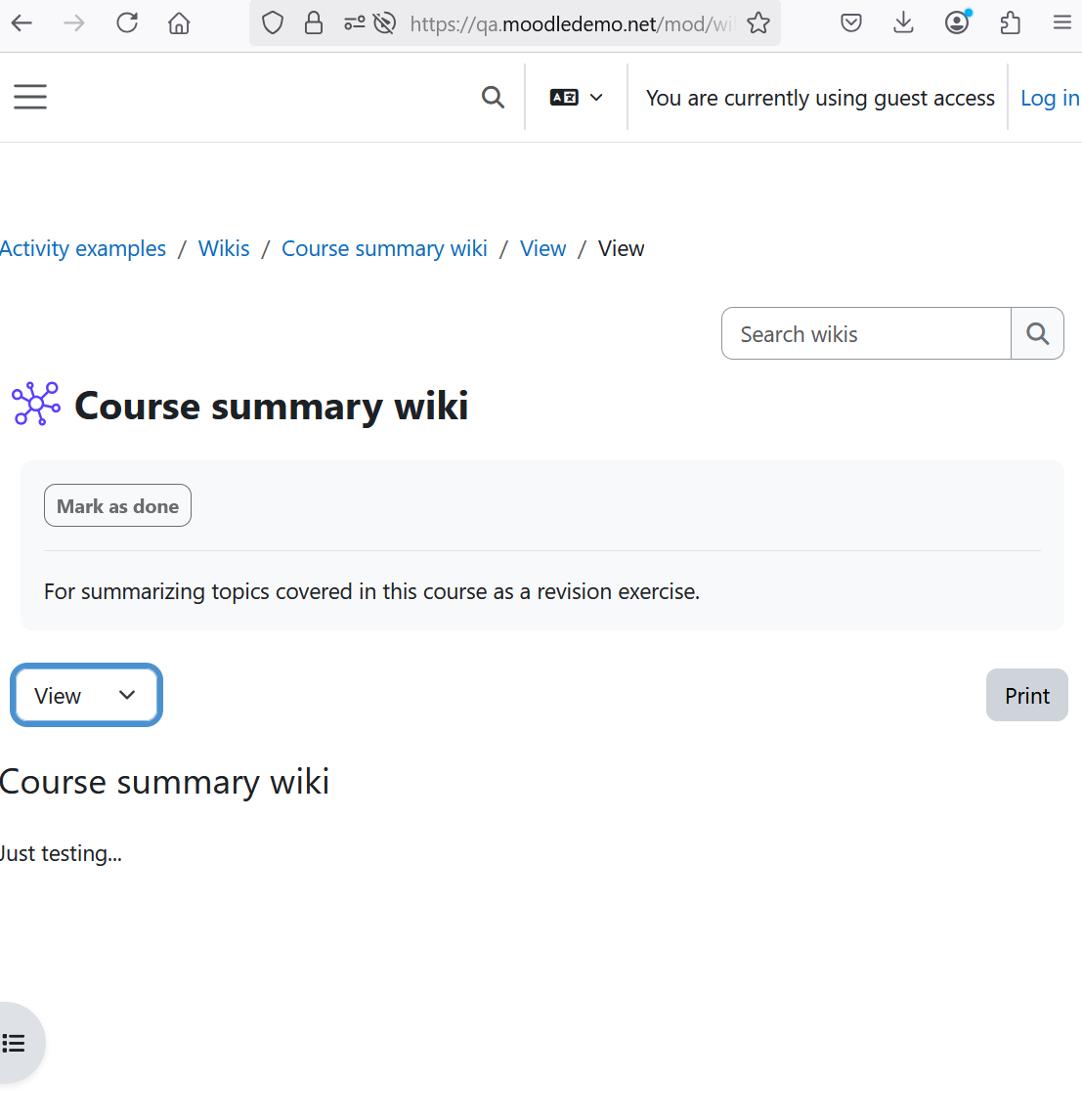Expand the View dropdown selector
Screen dimensions: 1082x1120
[x=86, y=695]
